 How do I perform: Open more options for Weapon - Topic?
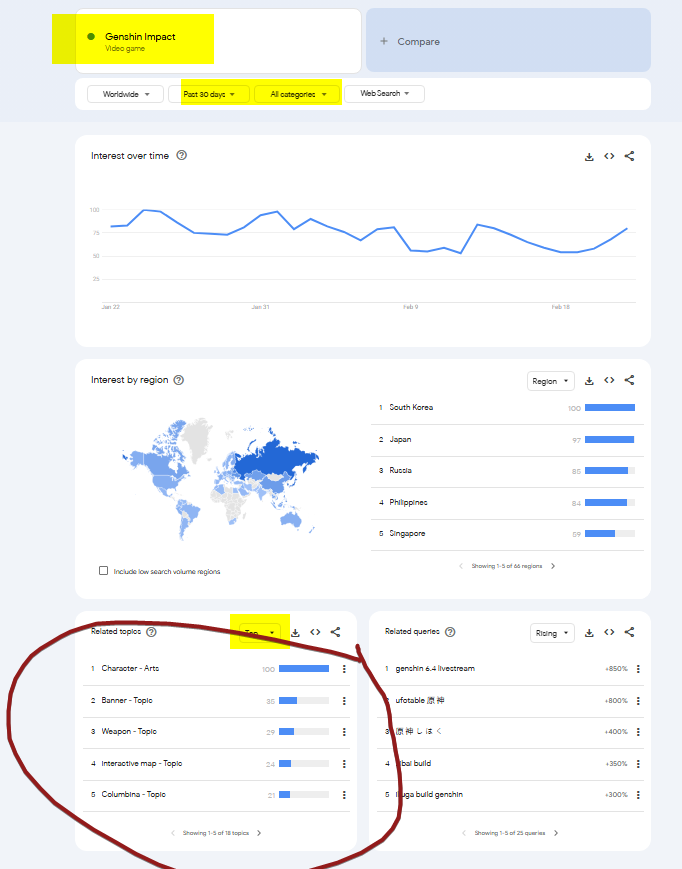[344, 732]
